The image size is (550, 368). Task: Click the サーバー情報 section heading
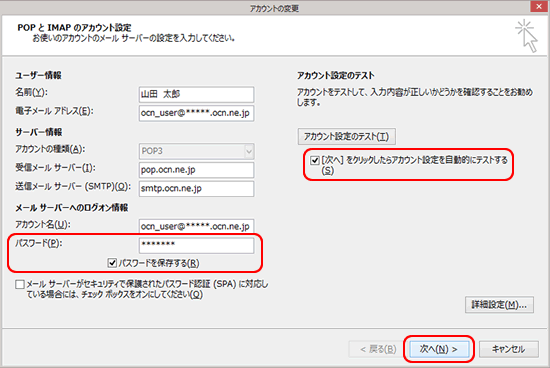[x=39, y=132]
